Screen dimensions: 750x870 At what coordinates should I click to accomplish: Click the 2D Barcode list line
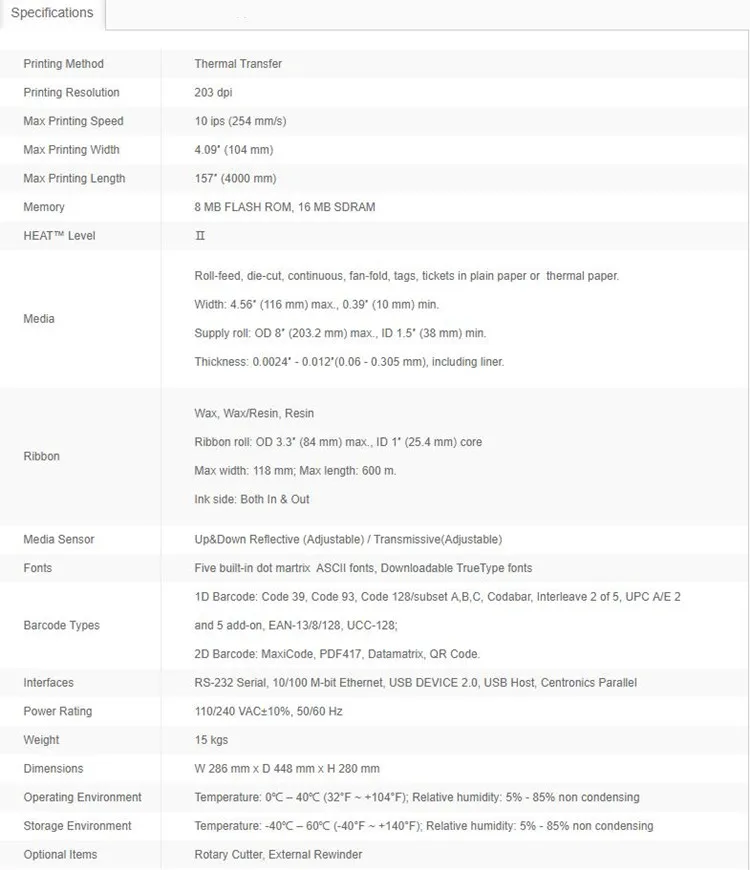[x=337, y=654]
